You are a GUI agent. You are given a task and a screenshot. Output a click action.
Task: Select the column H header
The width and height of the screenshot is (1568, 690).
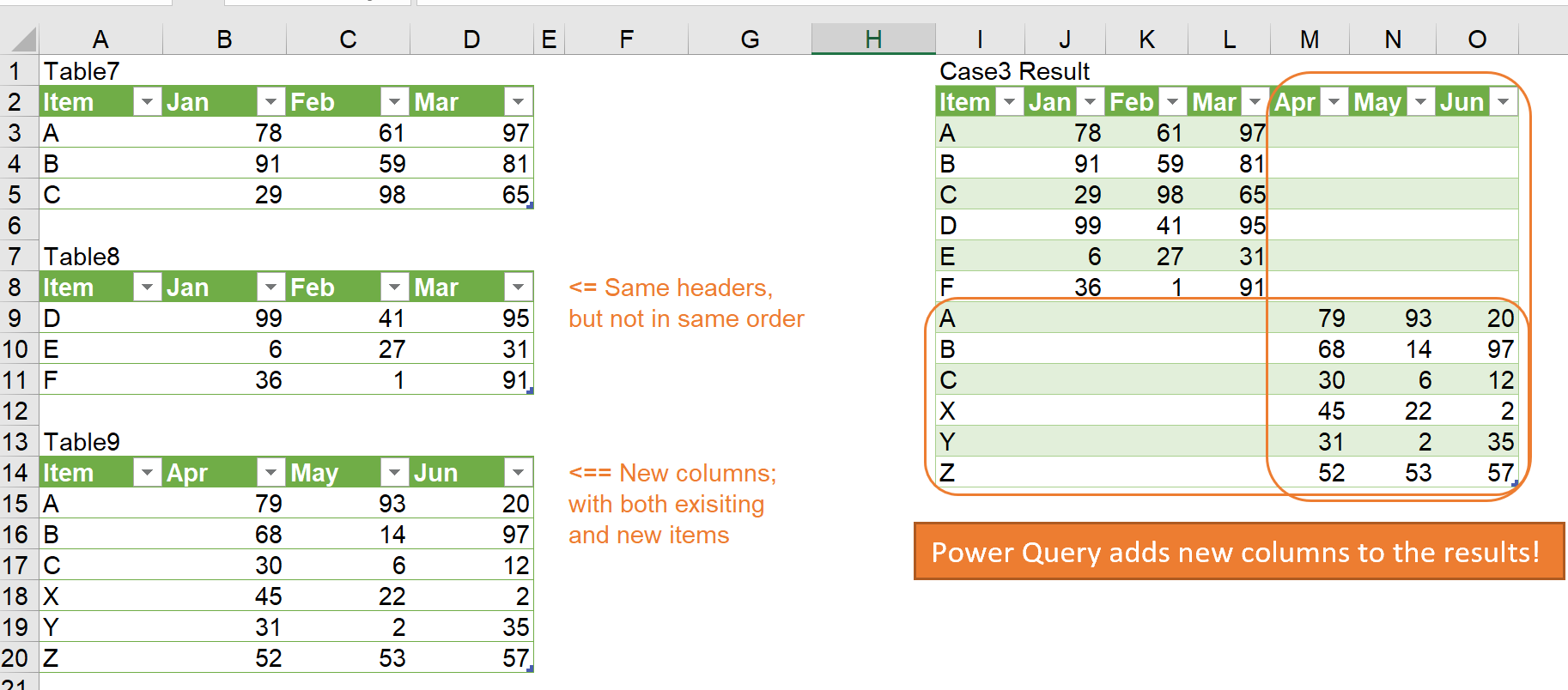[873, 39]
